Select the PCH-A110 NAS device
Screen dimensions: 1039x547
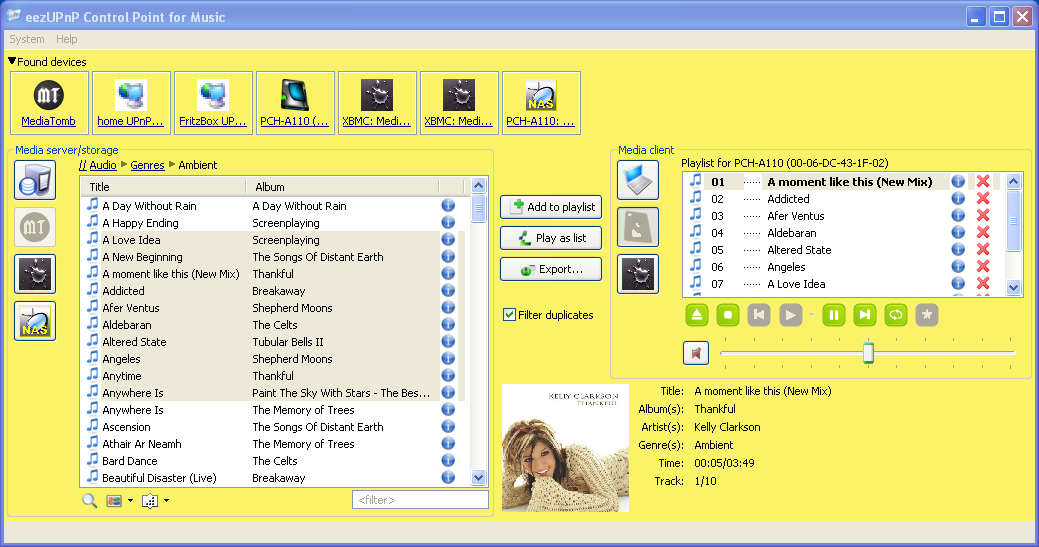(541, 103)
